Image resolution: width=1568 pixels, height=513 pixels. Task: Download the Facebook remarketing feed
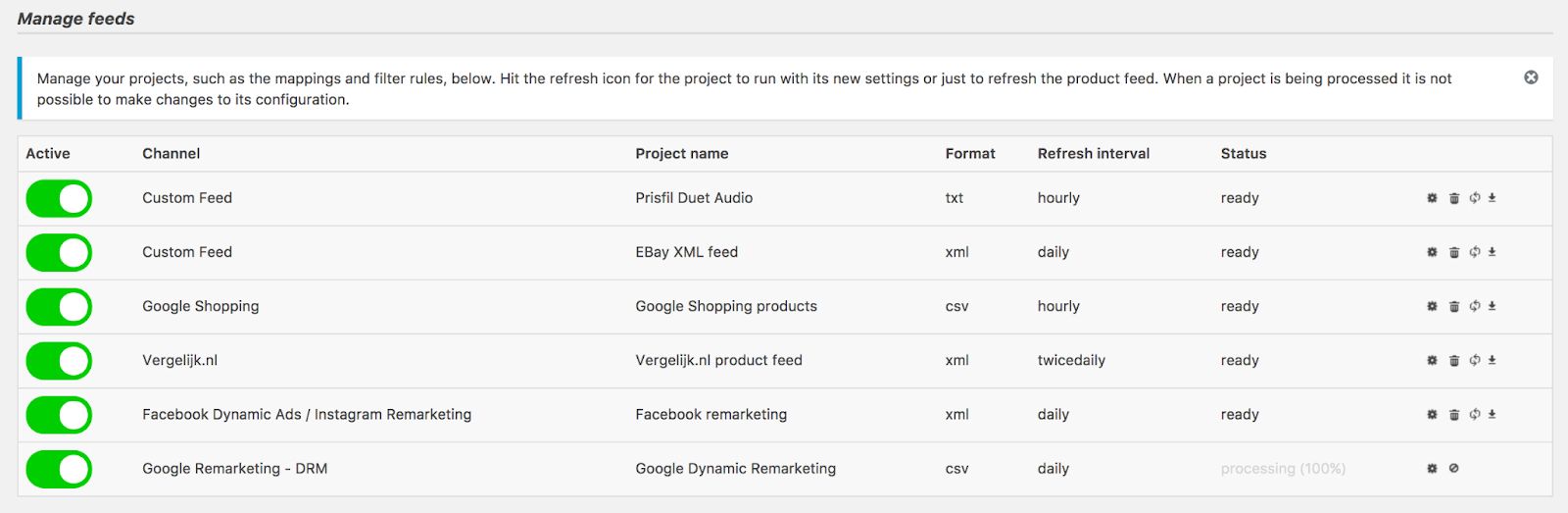[x=1493, y=415]
